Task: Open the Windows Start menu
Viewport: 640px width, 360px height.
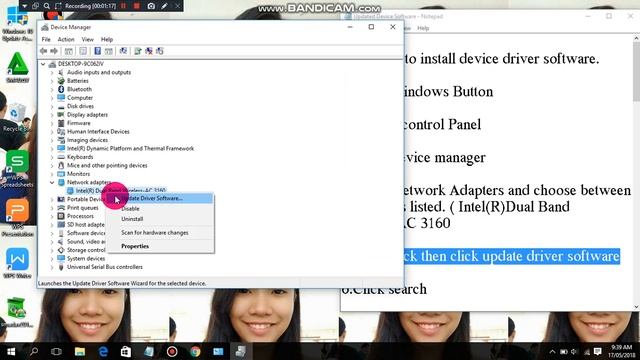Action: [x=11, y=351]
